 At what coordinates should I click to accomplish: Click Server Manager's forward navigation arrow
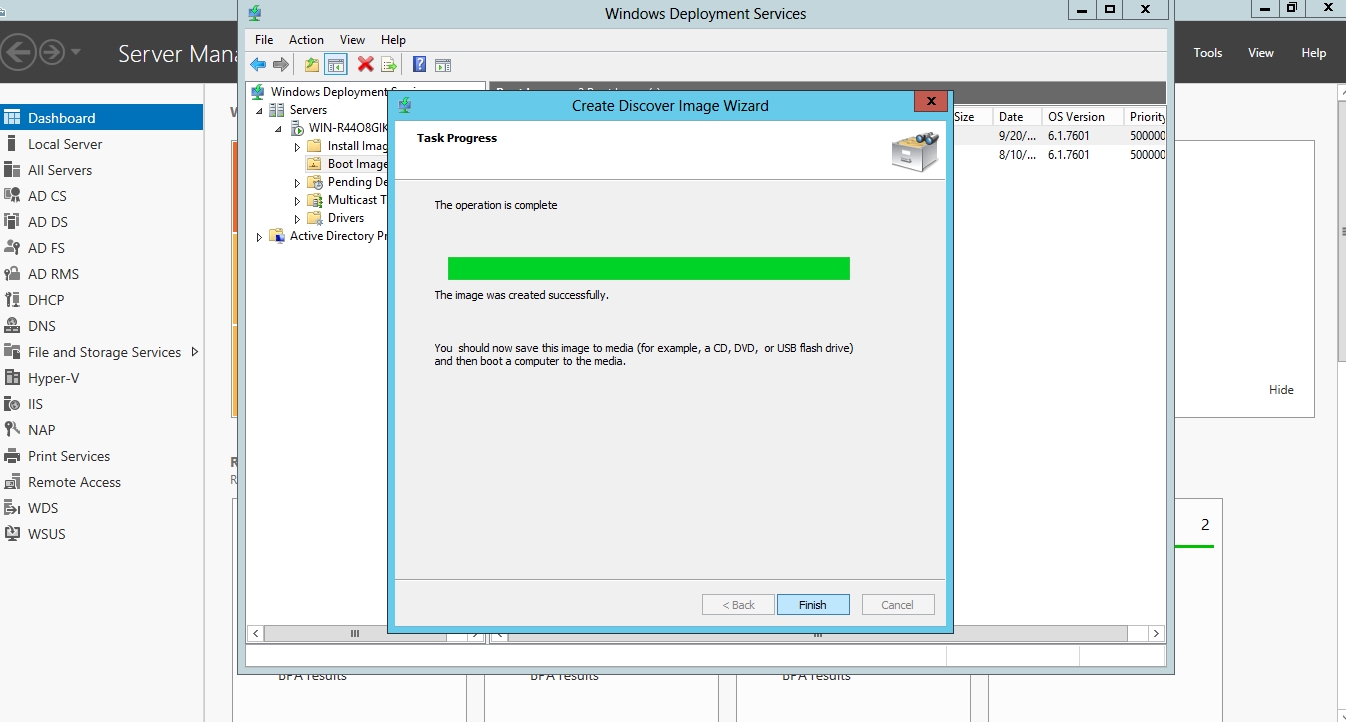pyautogui.click(x=51, y=52)
